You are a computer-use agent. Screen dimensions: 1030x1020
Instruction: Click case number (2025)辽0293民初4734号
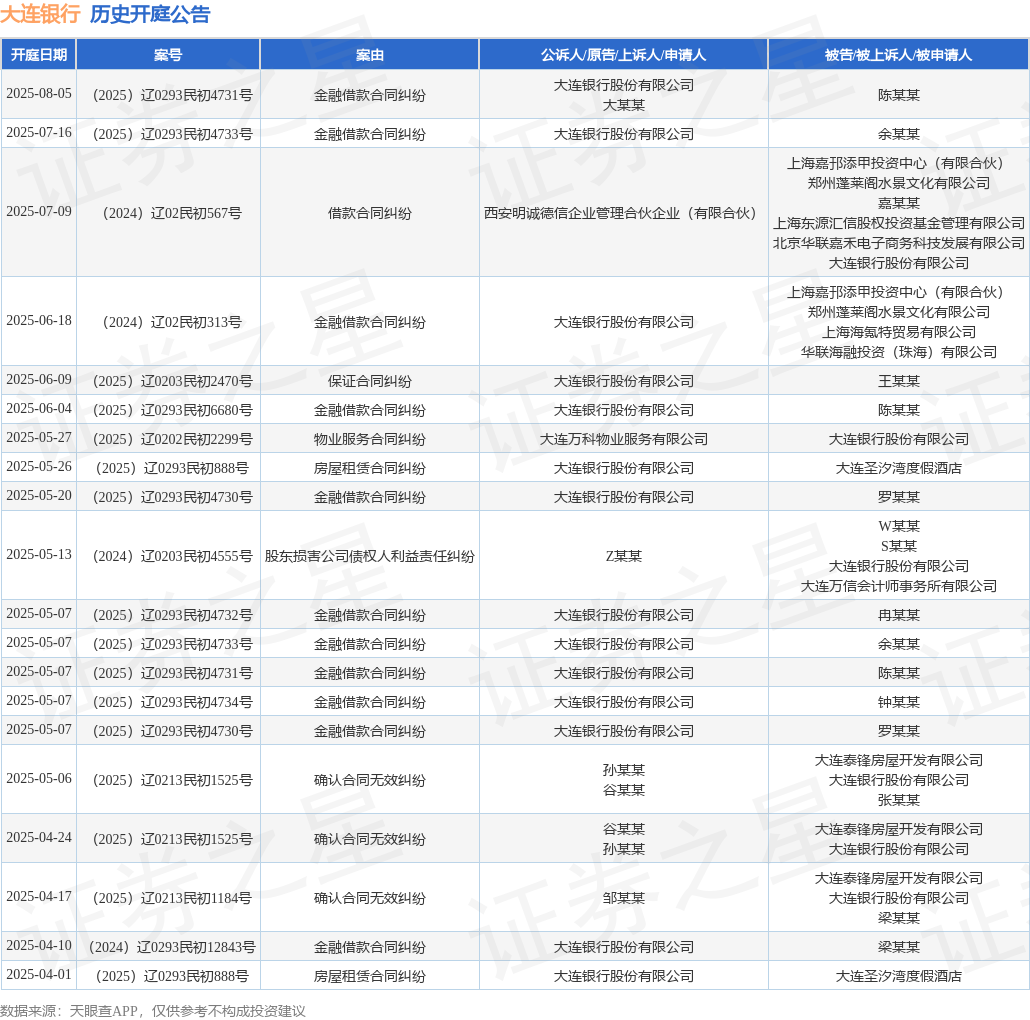pos(168,701)
